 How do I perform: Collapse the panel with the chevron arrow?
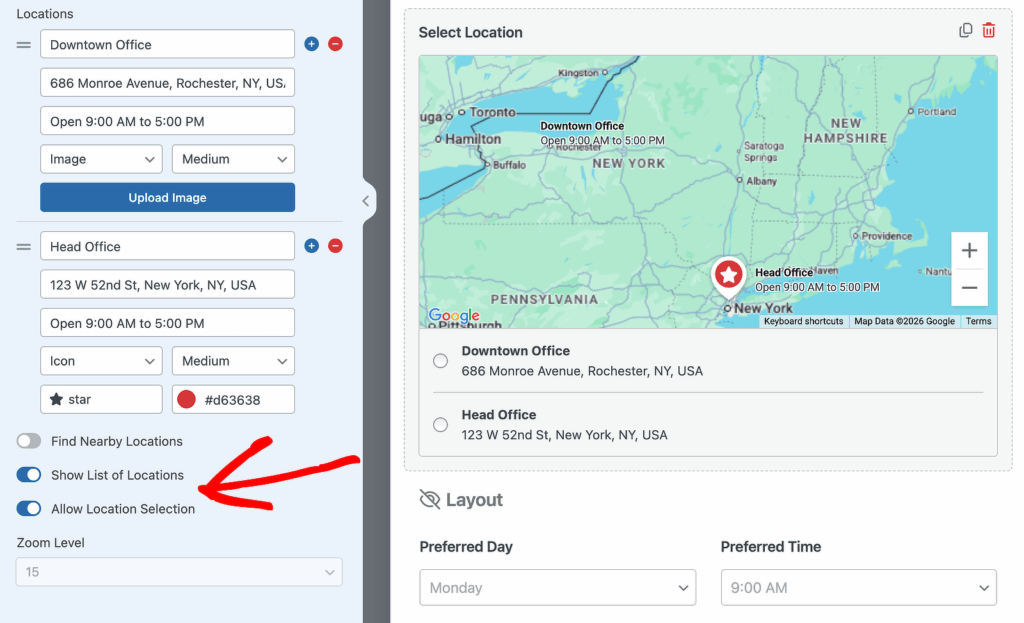[x=366, y=200]
